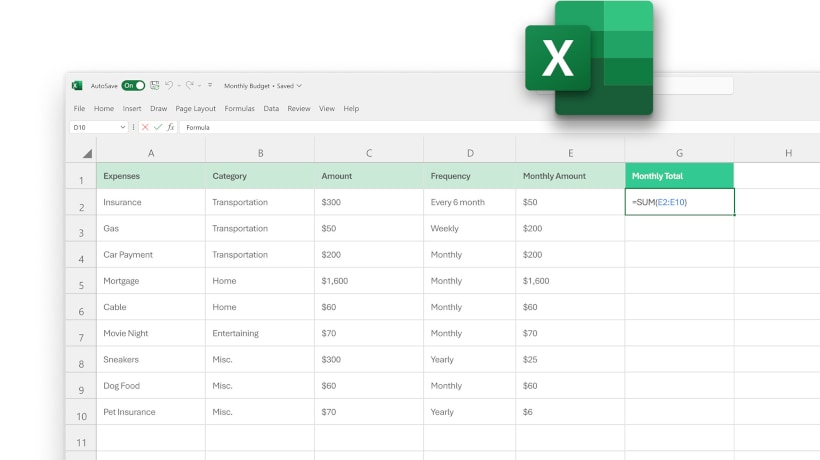Open the Draw tab
This screenshot has height=460, width=820.
158,109
